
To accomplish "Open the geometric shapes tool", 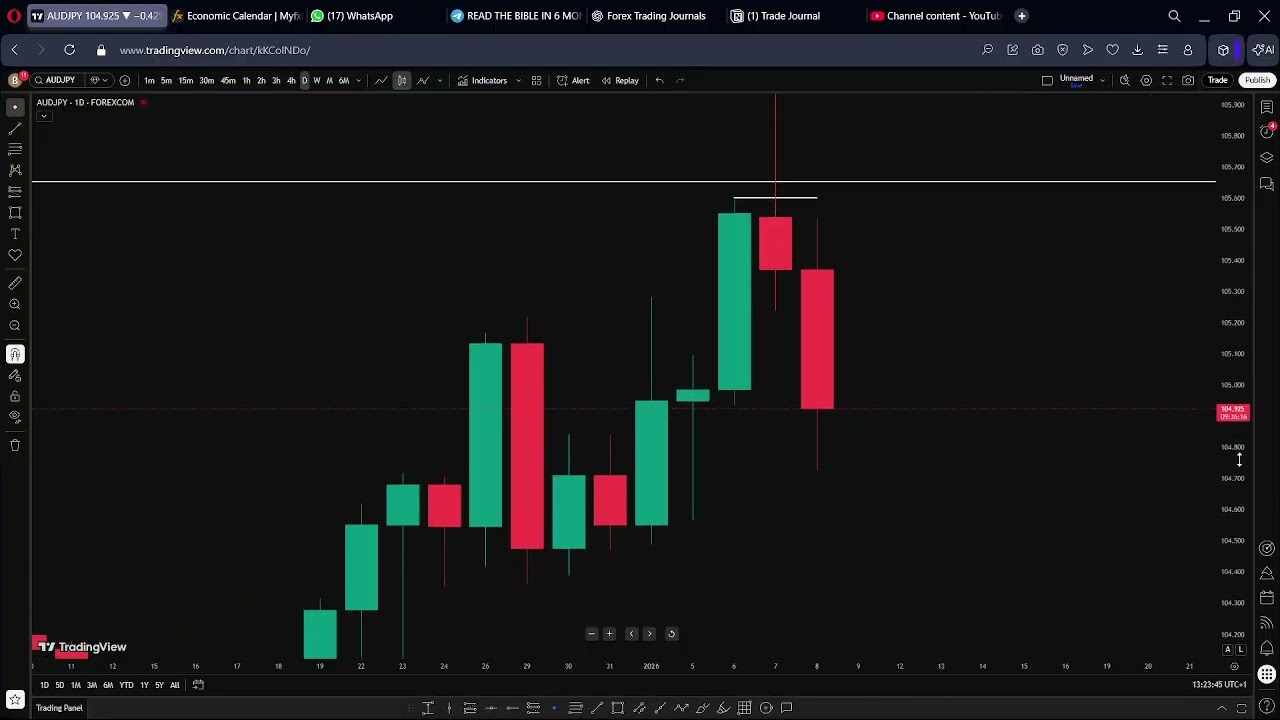I will (15, 212).
